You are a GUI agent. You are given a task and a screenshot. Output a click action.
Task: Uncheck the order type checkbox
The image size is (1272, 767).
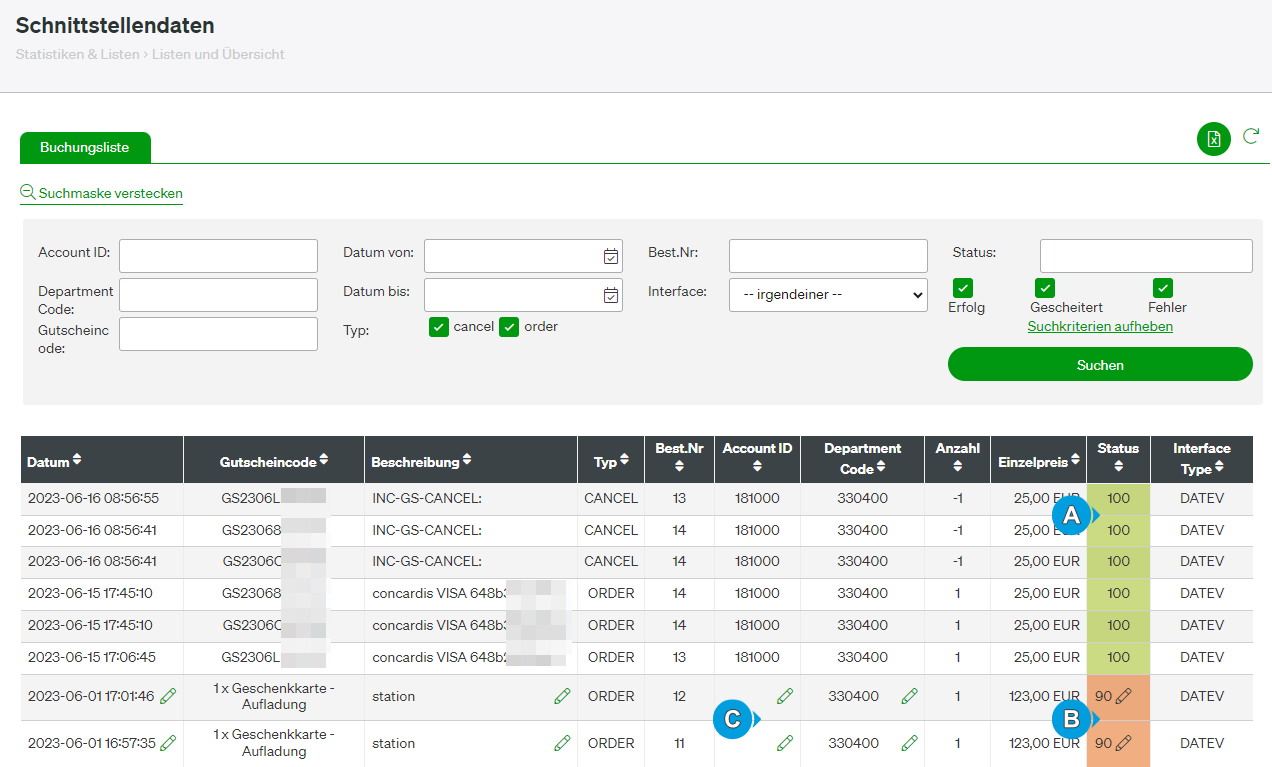click(510, 327)
